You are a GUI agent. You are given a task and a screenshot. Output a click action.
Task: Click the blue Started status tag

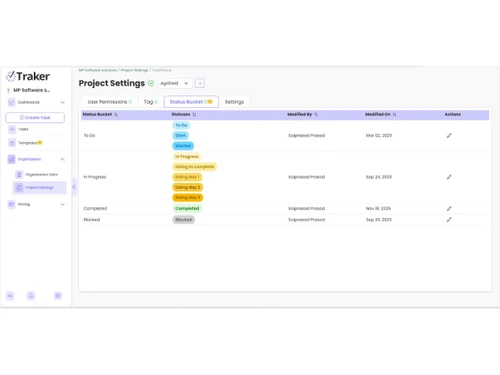(x=183, y=146)
